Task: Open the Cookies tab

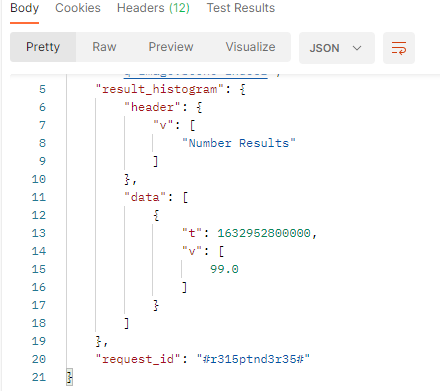Action: coord(78,8)
